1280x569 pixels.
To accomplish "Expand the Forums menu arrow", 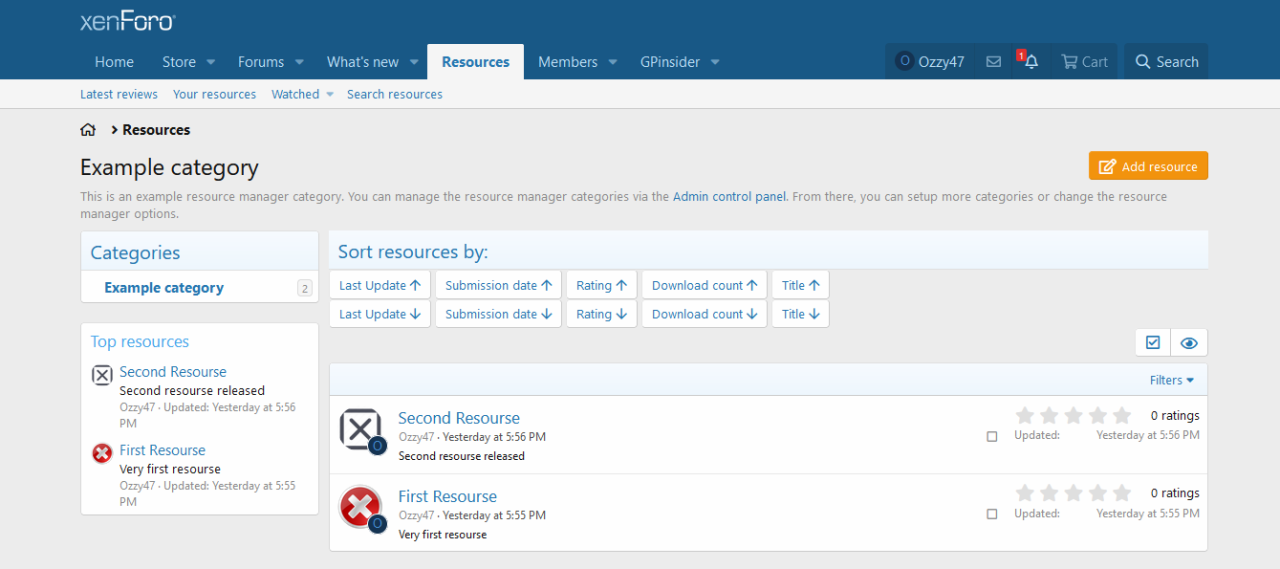I will [x=299, y=62].
